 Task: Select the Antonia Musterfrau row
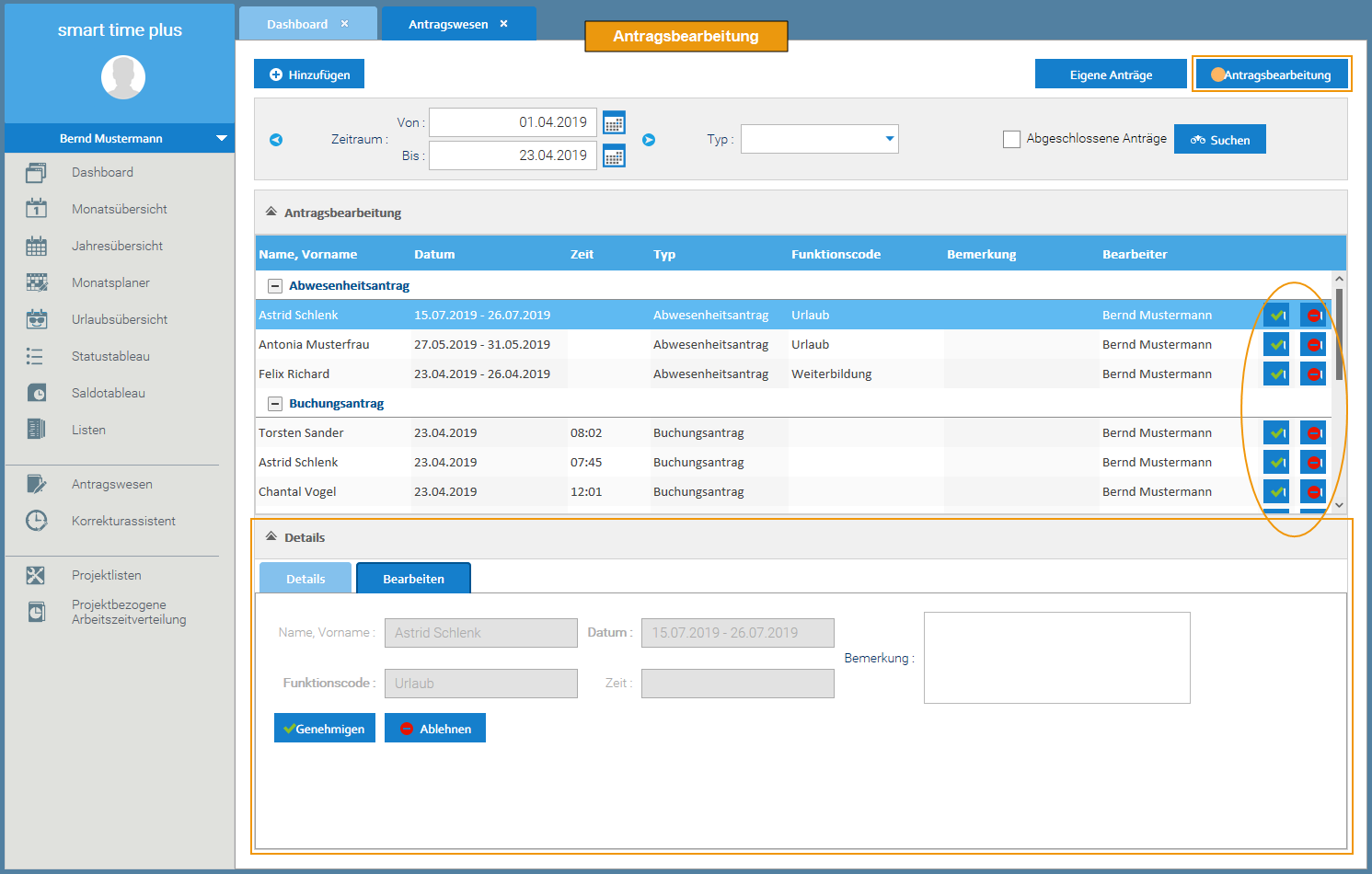(x=793, y=344)
